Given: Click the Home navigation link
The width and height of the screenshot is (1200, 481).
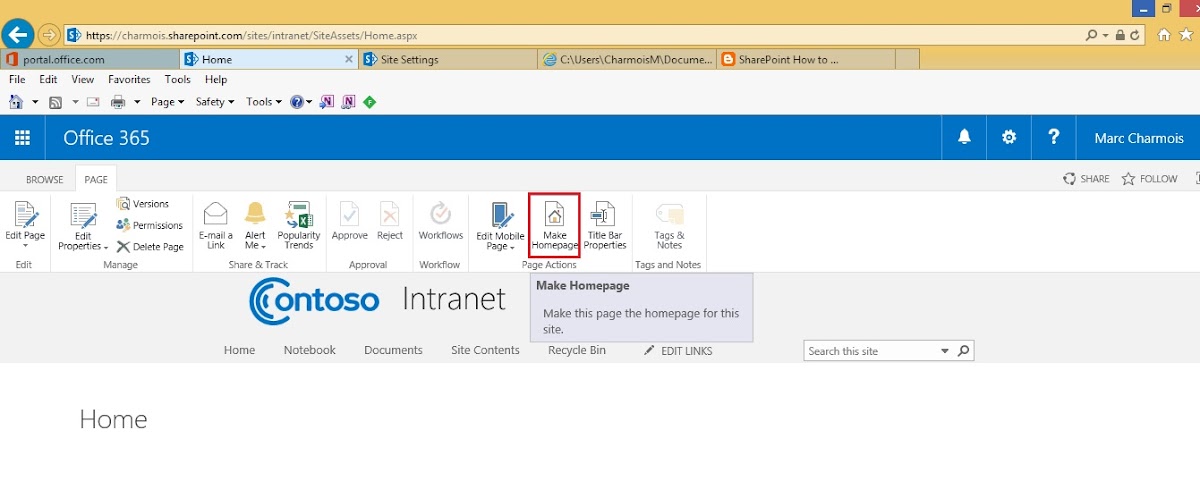Looking at the screenshot, I should tap(239, 350).
